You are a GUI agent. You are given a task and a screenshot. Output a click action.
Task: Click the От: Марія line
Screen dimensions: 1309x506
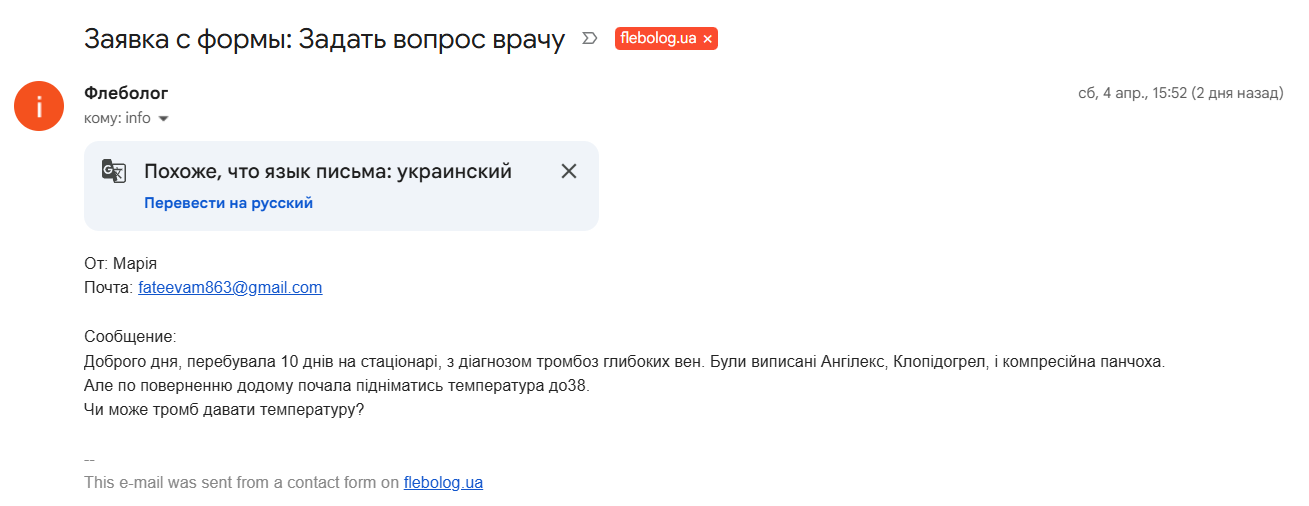121,264
